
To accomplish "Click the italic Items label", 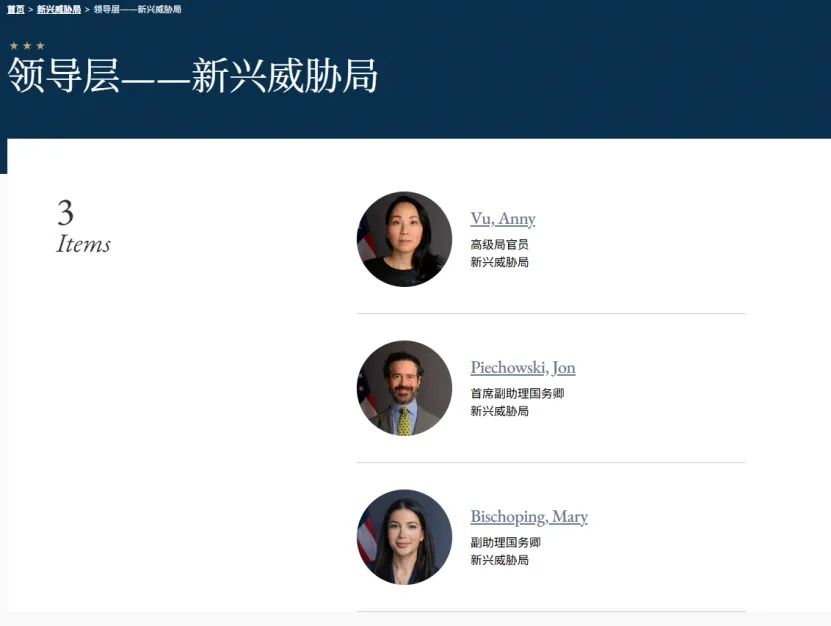I will pos(84,244).
